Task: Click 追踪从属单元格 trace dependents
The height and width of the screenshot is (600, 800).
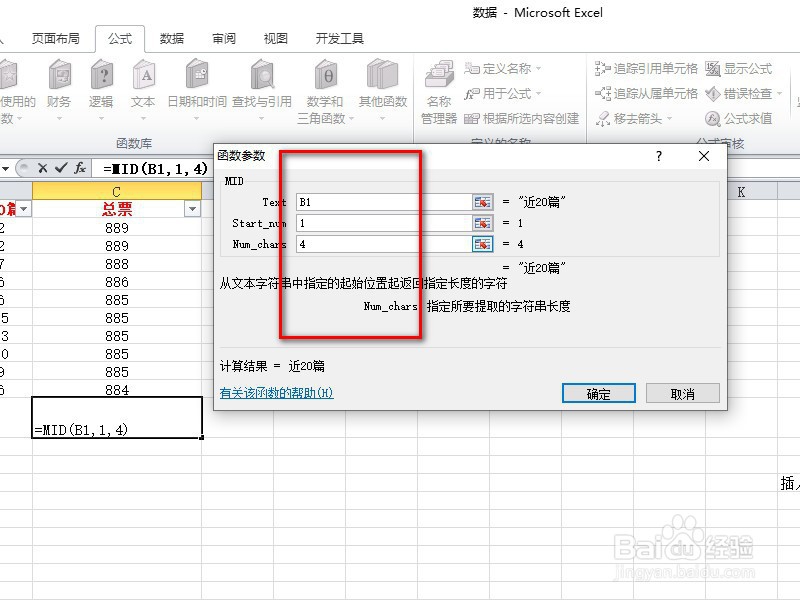Action: tap(646, 93)
